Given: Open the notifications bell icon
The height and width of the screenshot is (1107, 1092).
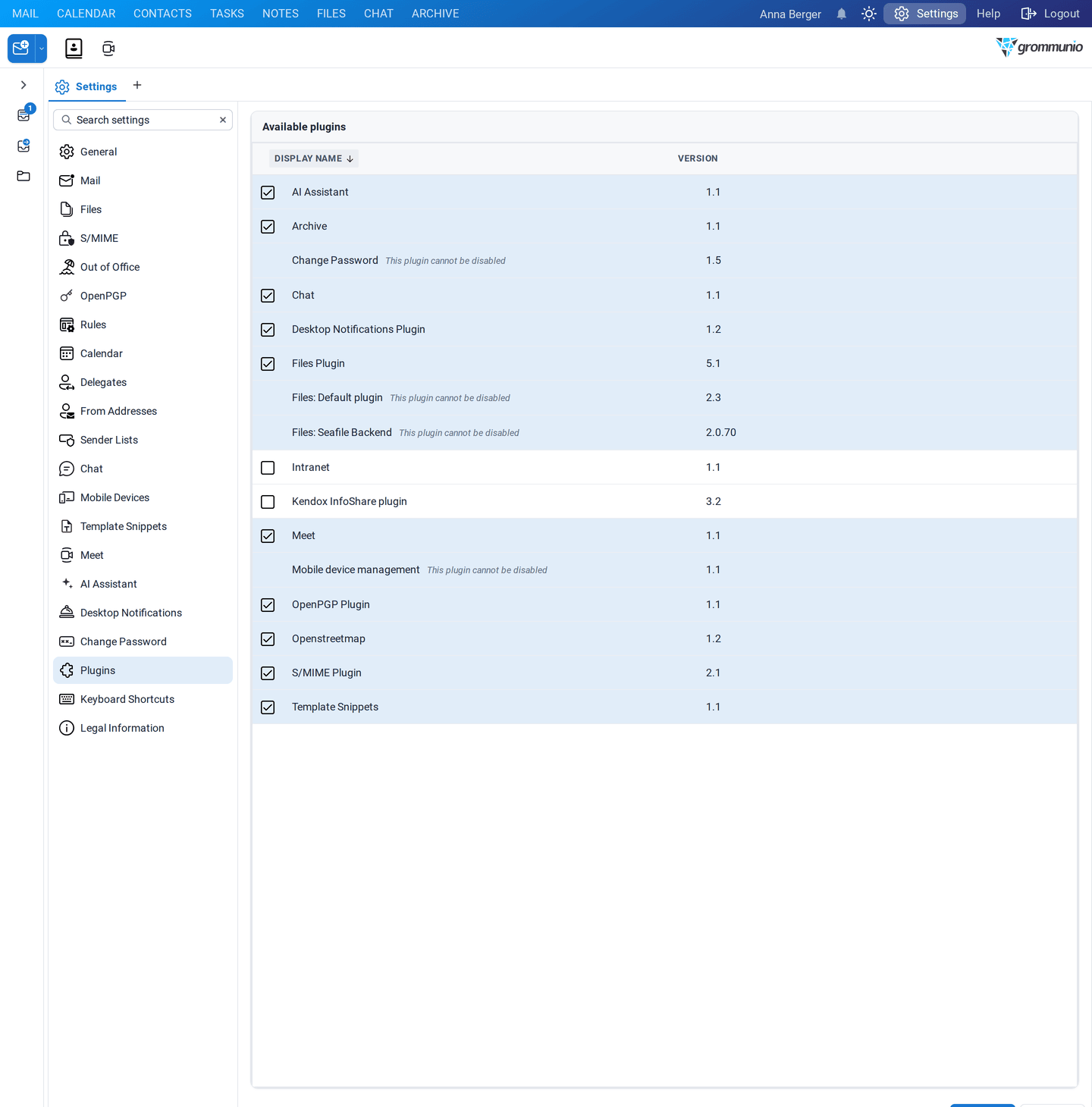Looking at the screenshot, I should (x=842, y=14).
